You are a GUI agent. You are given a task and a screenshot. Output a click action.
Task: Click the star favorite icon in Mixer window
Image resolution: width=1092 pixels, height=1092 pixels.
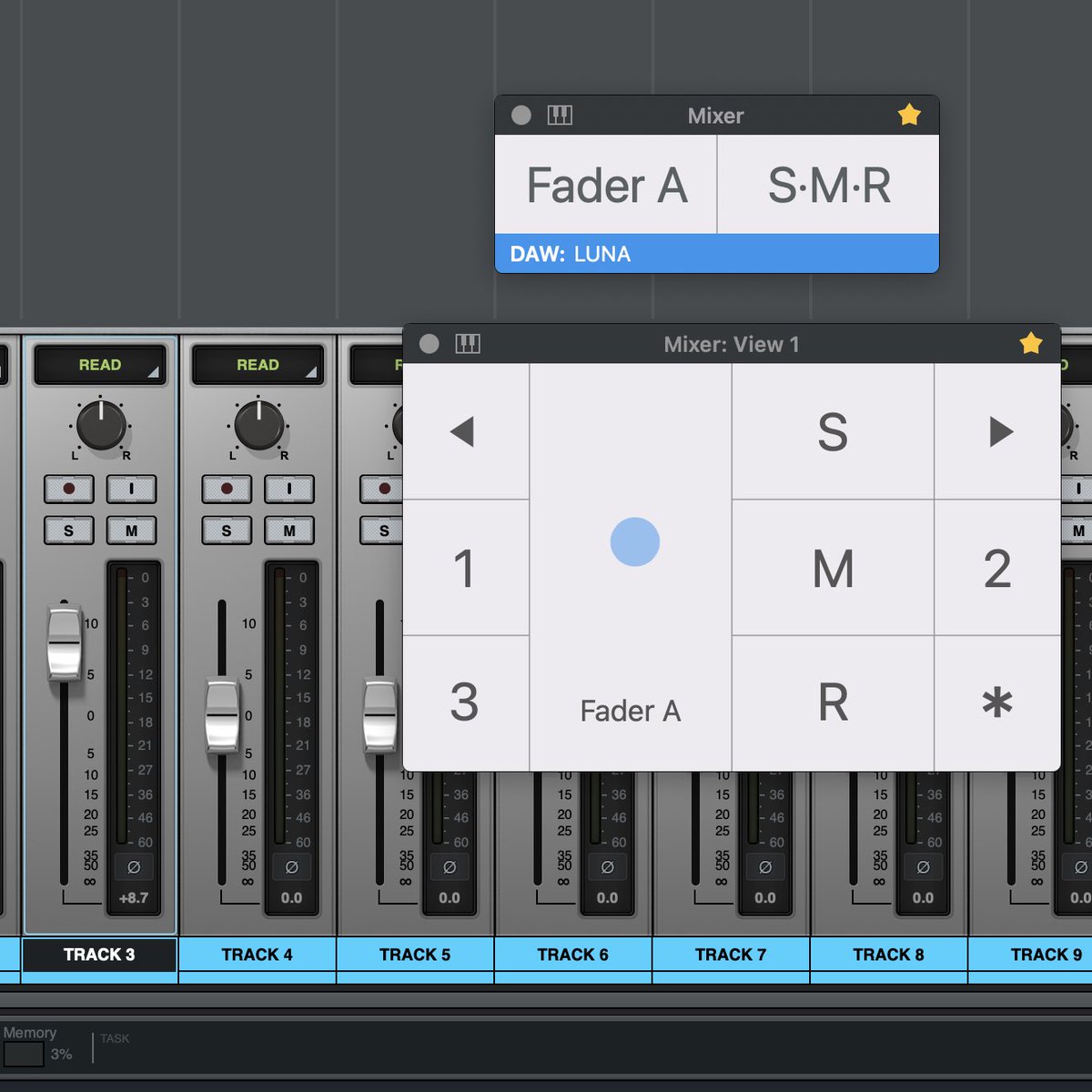tap(909, 115)
